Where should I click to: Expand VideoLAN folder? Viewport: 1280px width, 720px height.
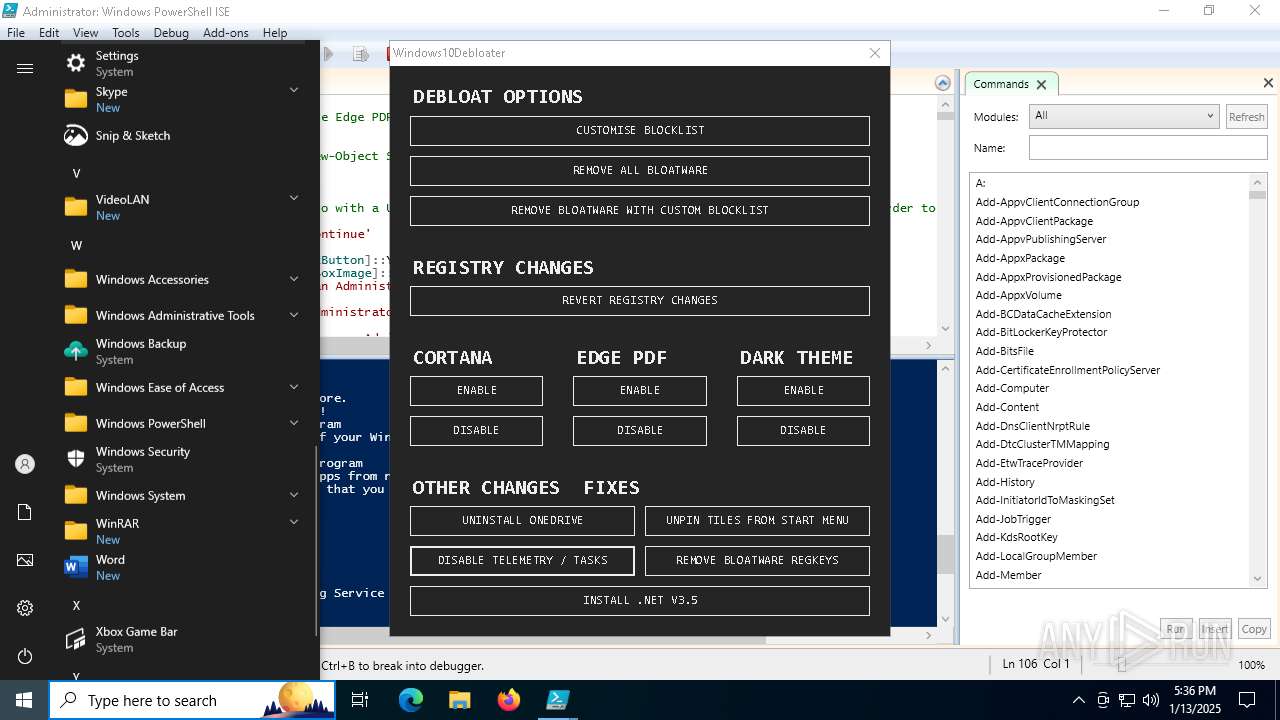294,199
